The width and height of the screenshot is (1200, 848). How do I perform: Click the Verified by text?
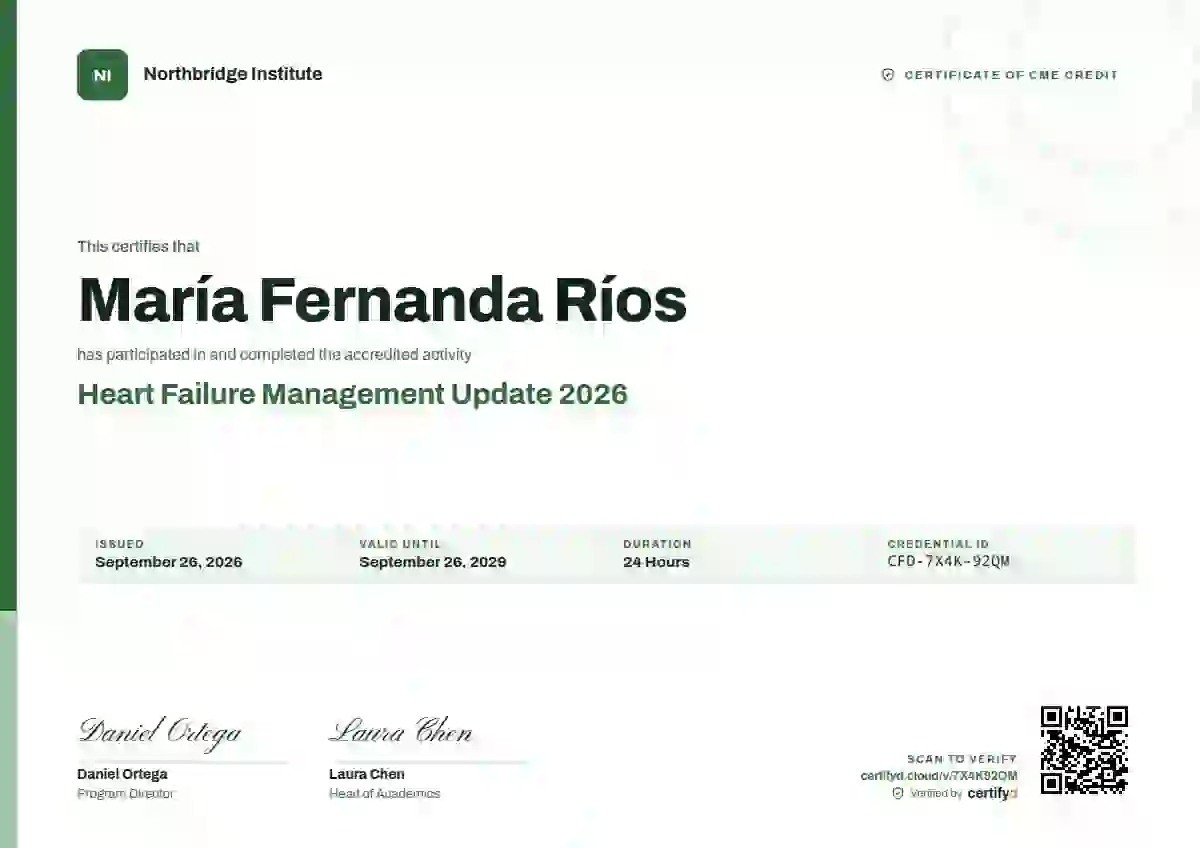936,794
